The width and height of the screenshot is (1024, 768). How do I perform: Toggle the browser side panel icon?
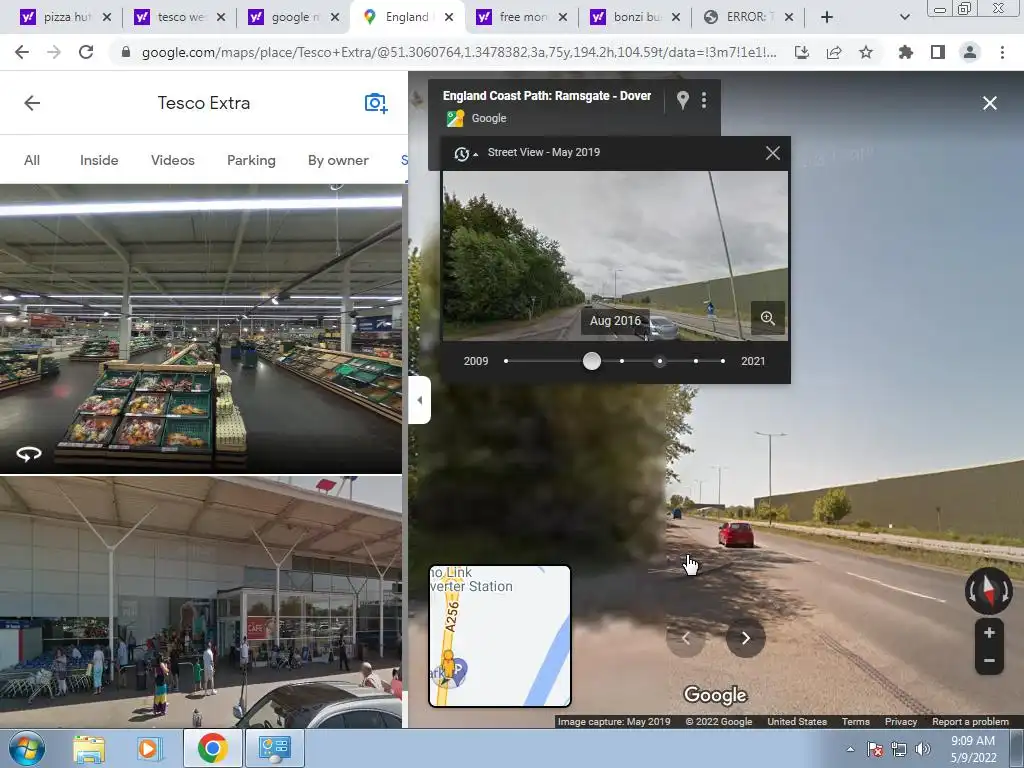tap(937, 52)
